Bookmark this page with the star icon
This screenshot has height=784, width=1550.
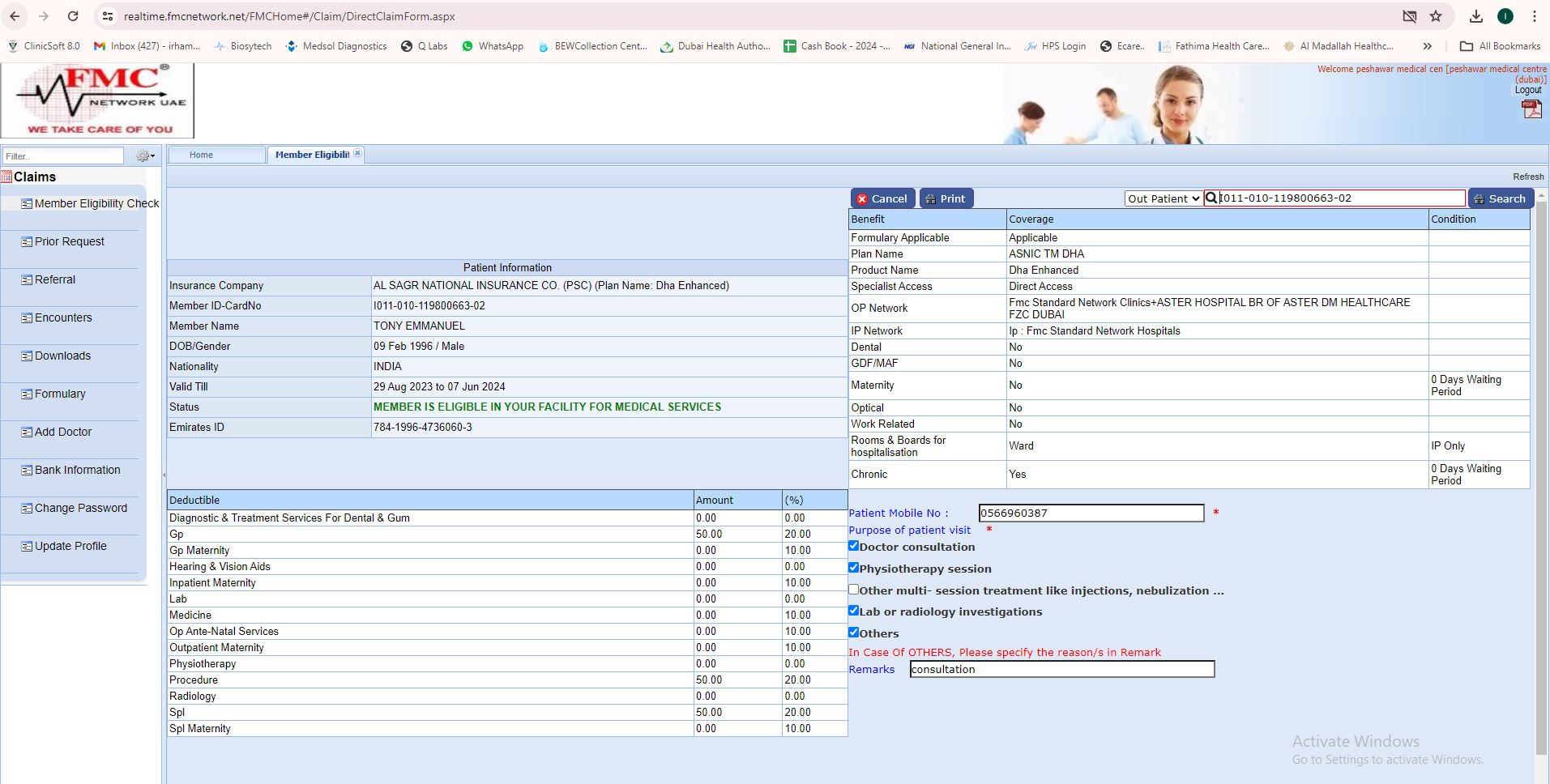click(1436, 16)
